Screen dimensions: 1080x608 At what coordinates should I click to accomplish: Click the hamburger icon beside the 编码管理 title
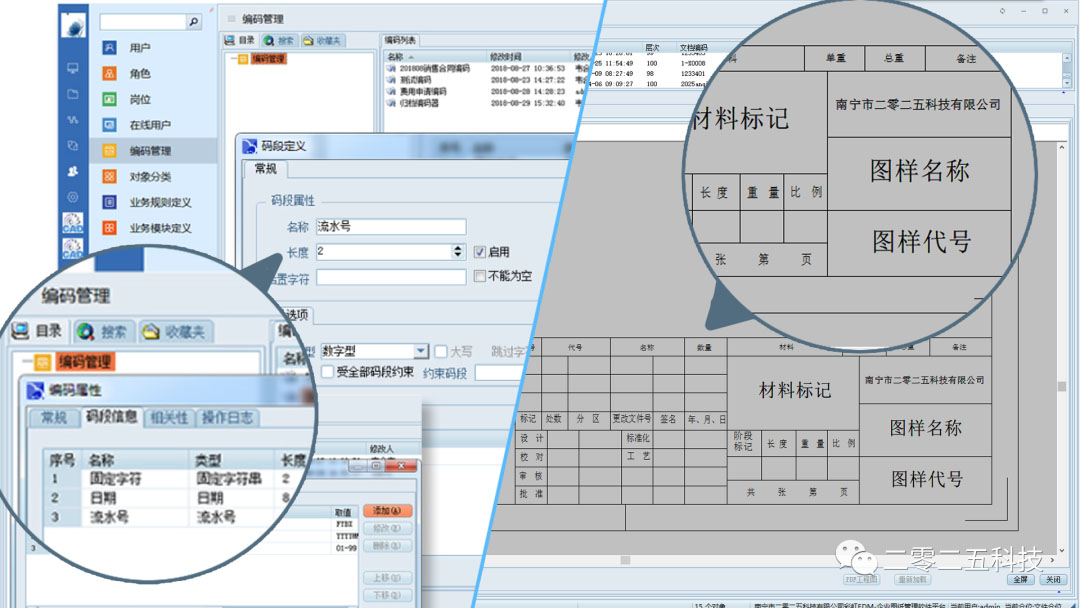[231, 19]
